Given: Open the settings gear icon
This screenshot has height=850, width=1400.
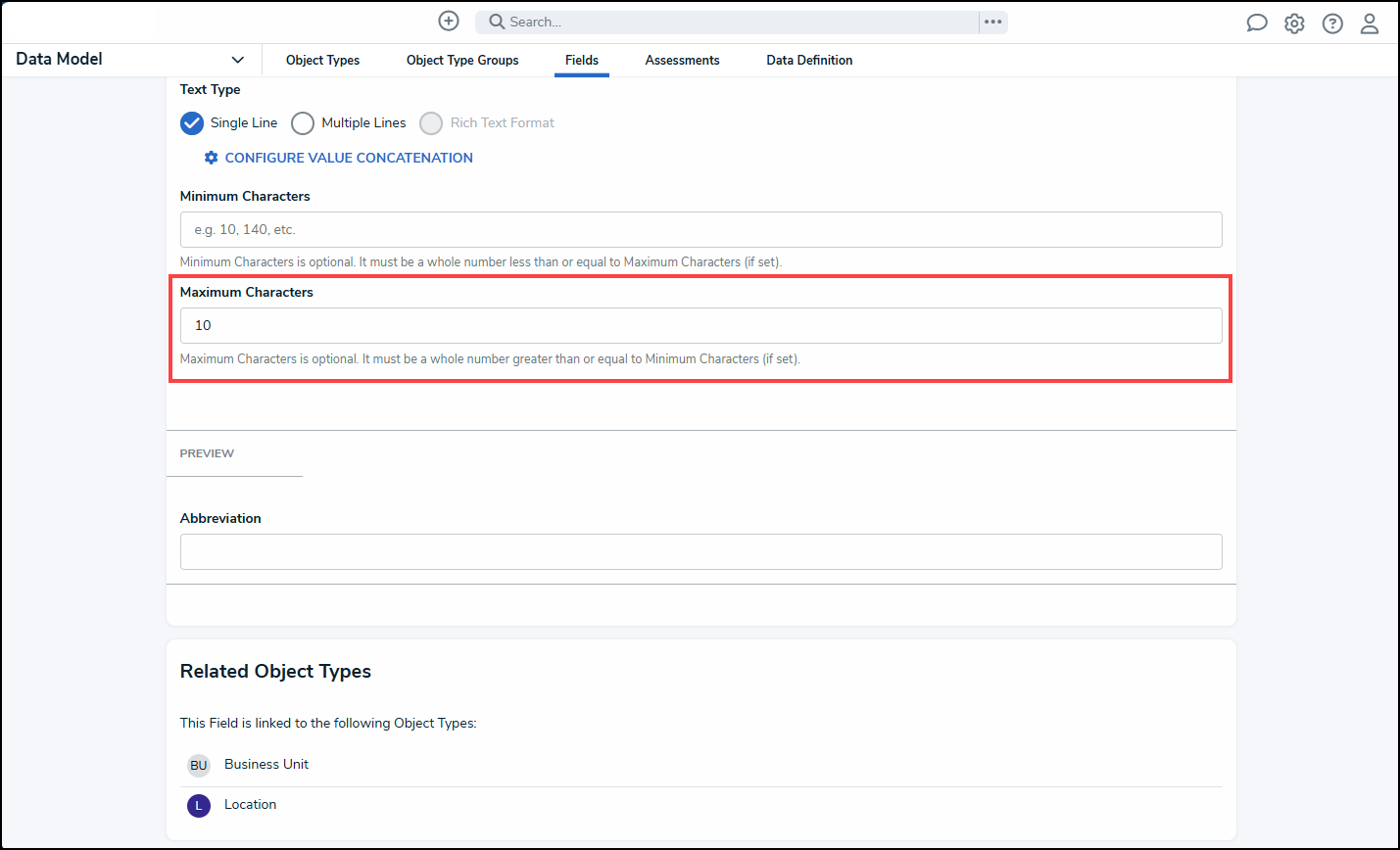Looking at the screenshot, I should pos(1294,24).
